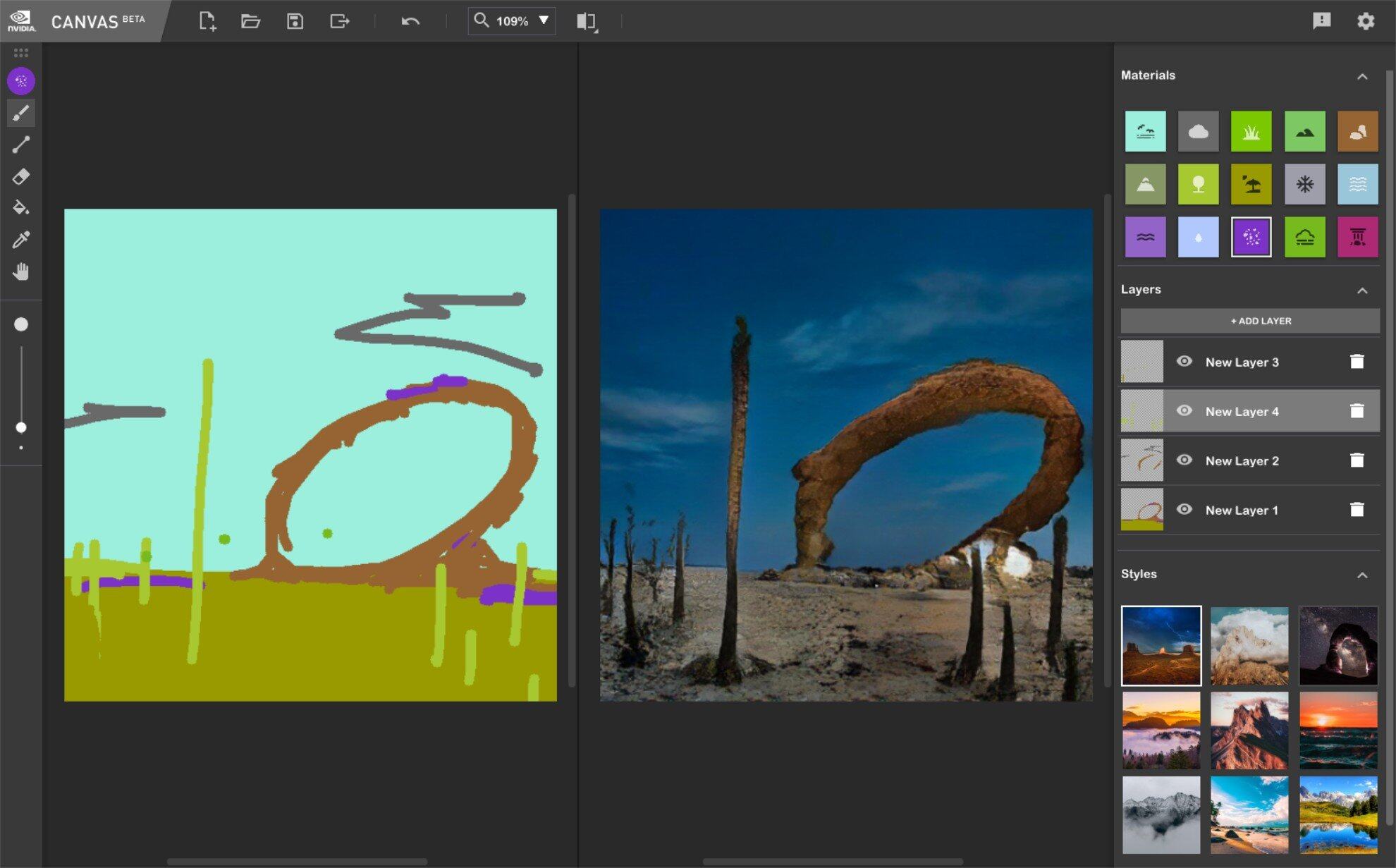The width and height of the screenshot is (1396, 868).
Task: Choose the purple River material
Action: pyautogui.click(x=1145, y=237)
